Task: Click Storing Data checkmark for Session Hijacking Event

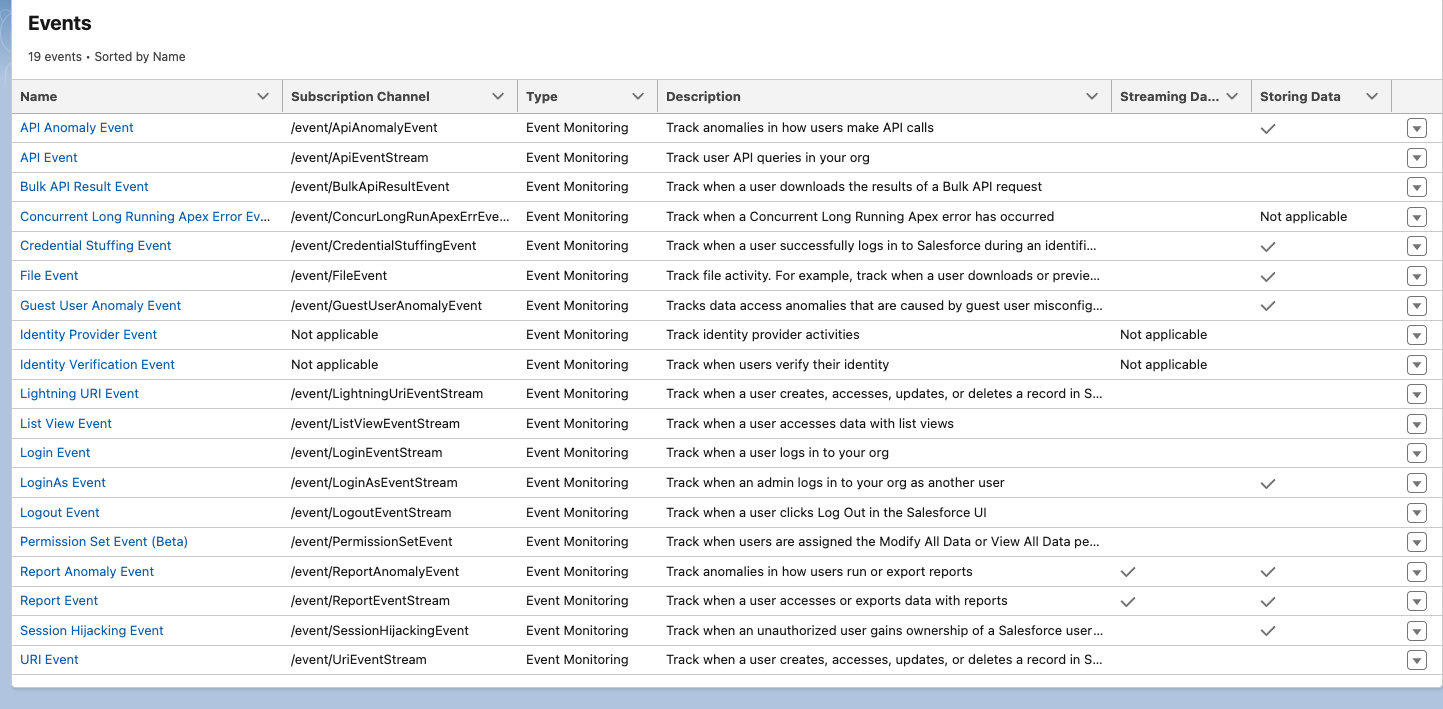Action: click(x=1268, y=631)
